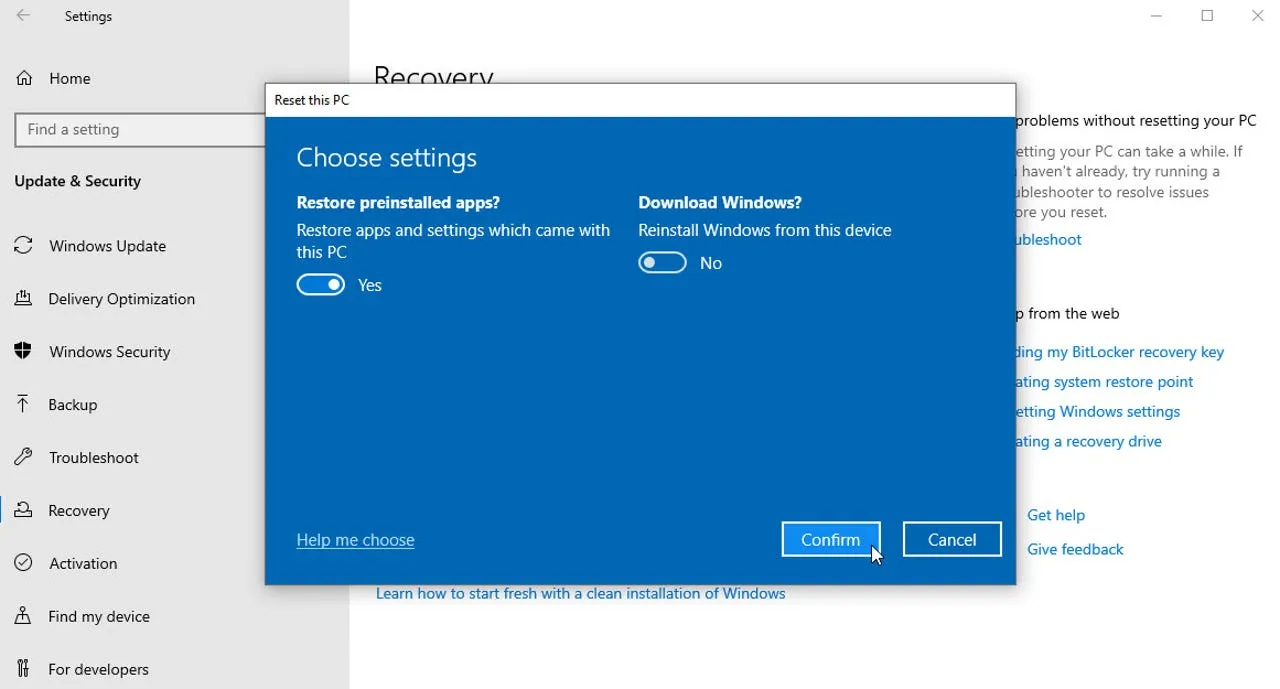The image size is (1280, 689).
Task: Click the Recovery person icon
Action: click(x=24, y=511)
